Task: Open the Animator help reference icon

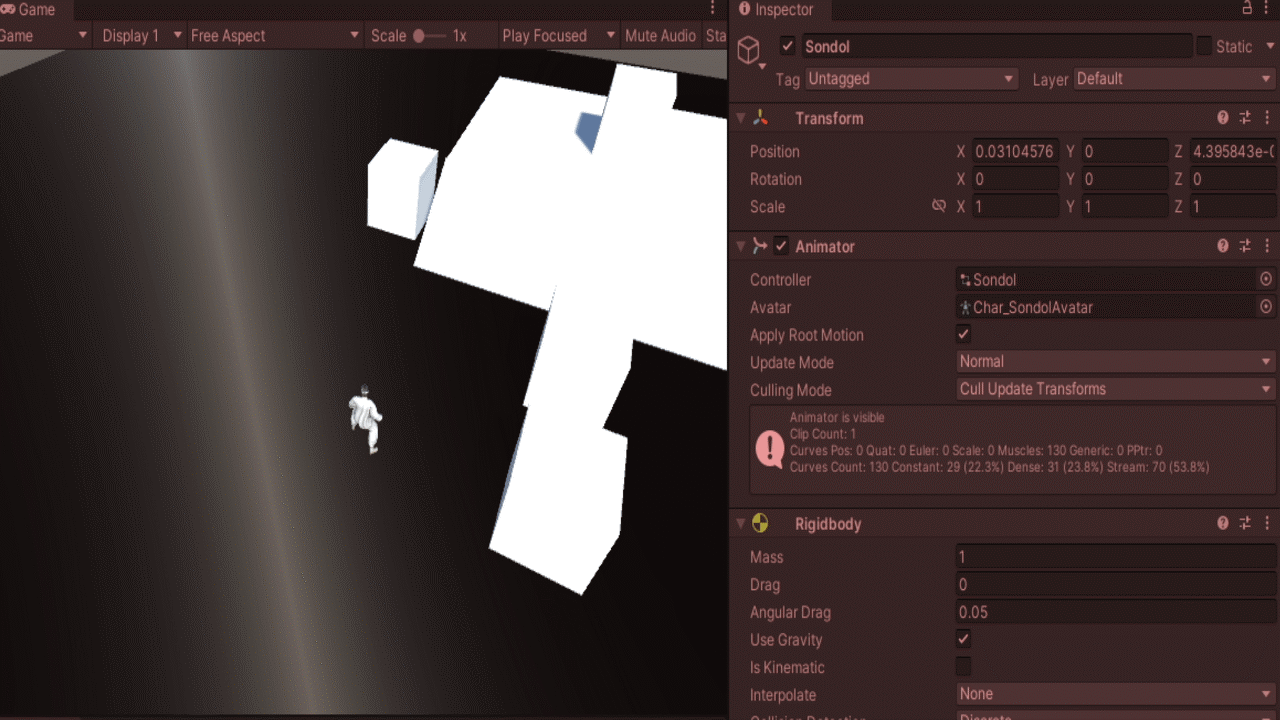Action: pos(1223,246)
